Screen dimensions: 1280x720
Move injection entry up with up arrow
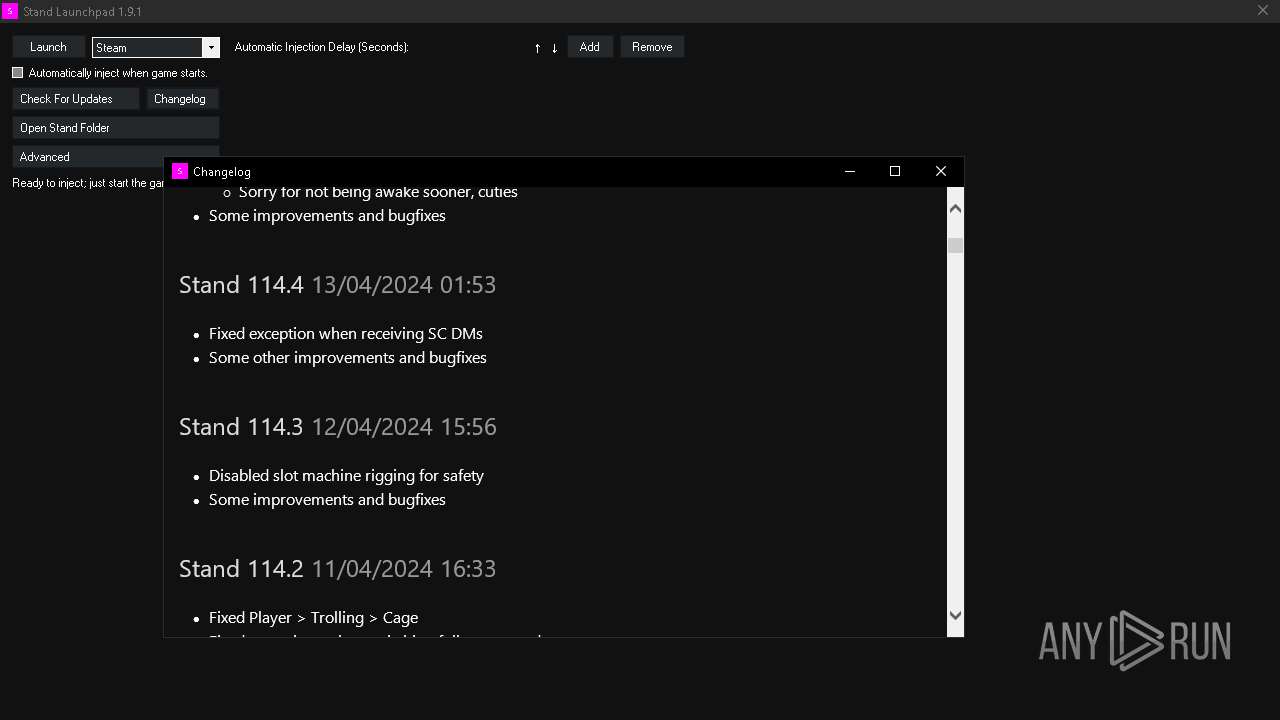click(x=537, y=48)
